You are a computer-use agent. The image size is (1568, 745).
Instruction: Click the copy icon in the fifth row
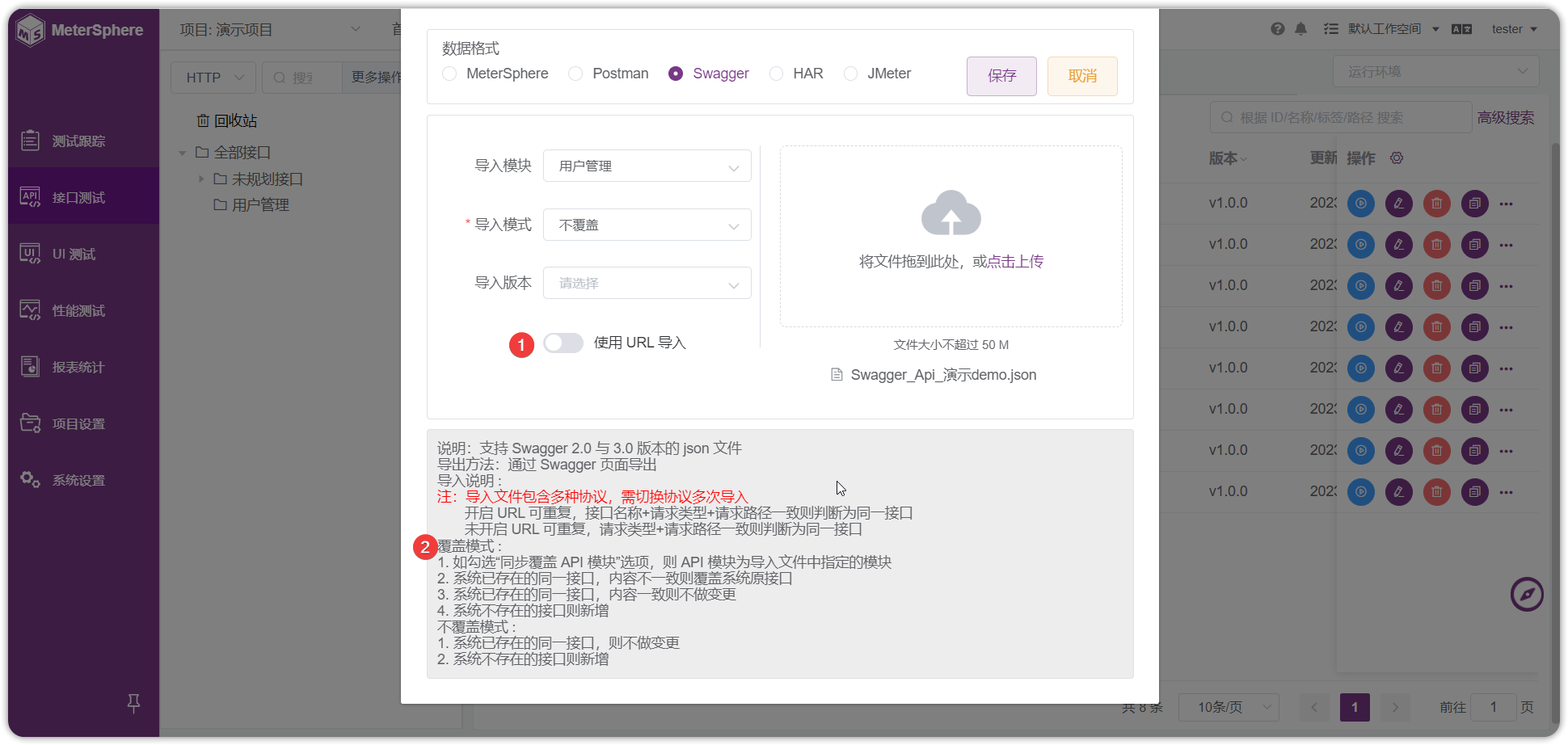click(x=1475, y=368)
